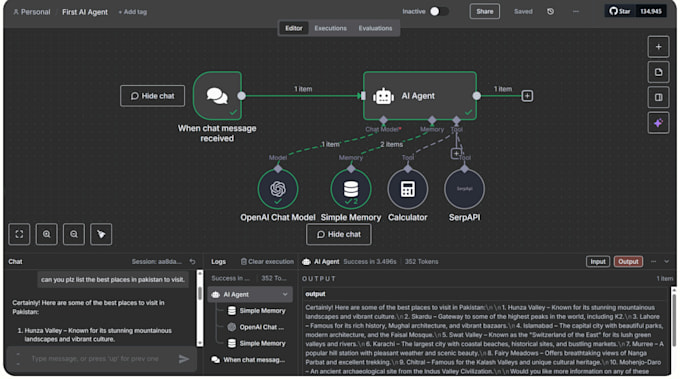Switch to the Evaluations tab
The width and height of the screenshot is (680, 379).
click(375, 28)
